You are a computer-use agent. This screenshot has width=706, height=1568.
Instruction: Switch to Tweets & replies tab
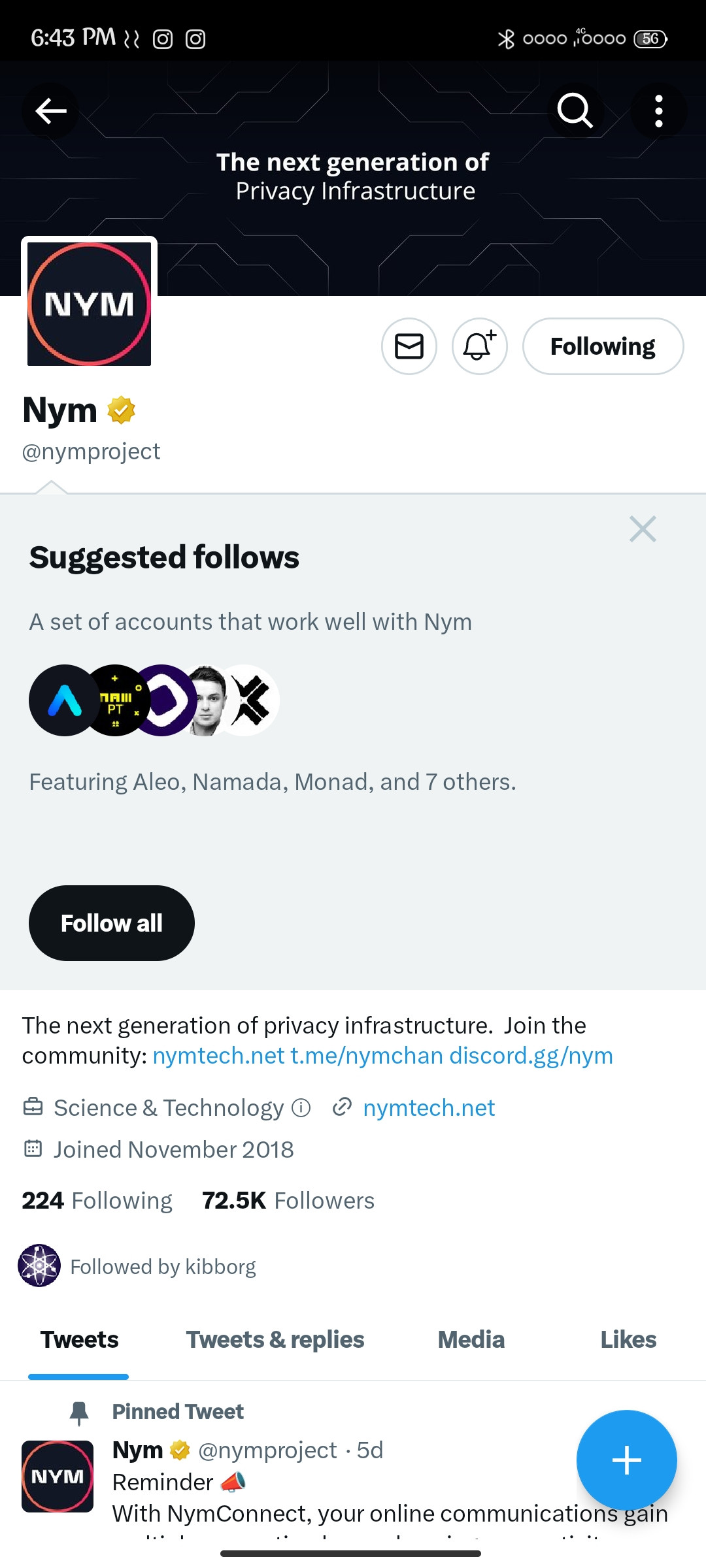275,1340
